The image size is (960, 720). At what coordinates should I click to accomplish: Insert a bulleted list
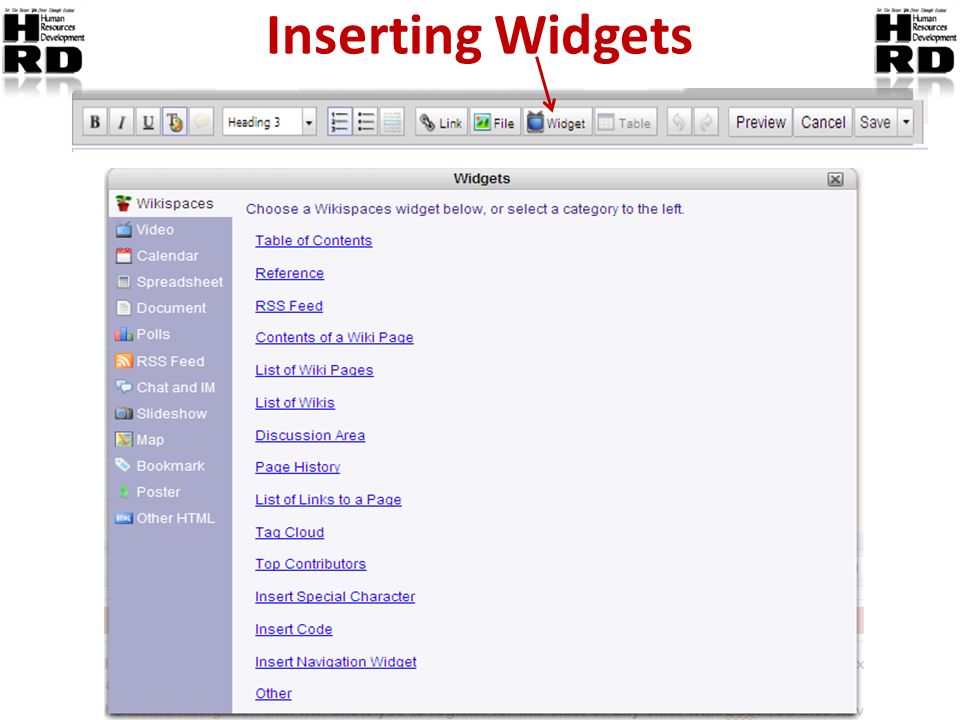click(x=366, y=122)
